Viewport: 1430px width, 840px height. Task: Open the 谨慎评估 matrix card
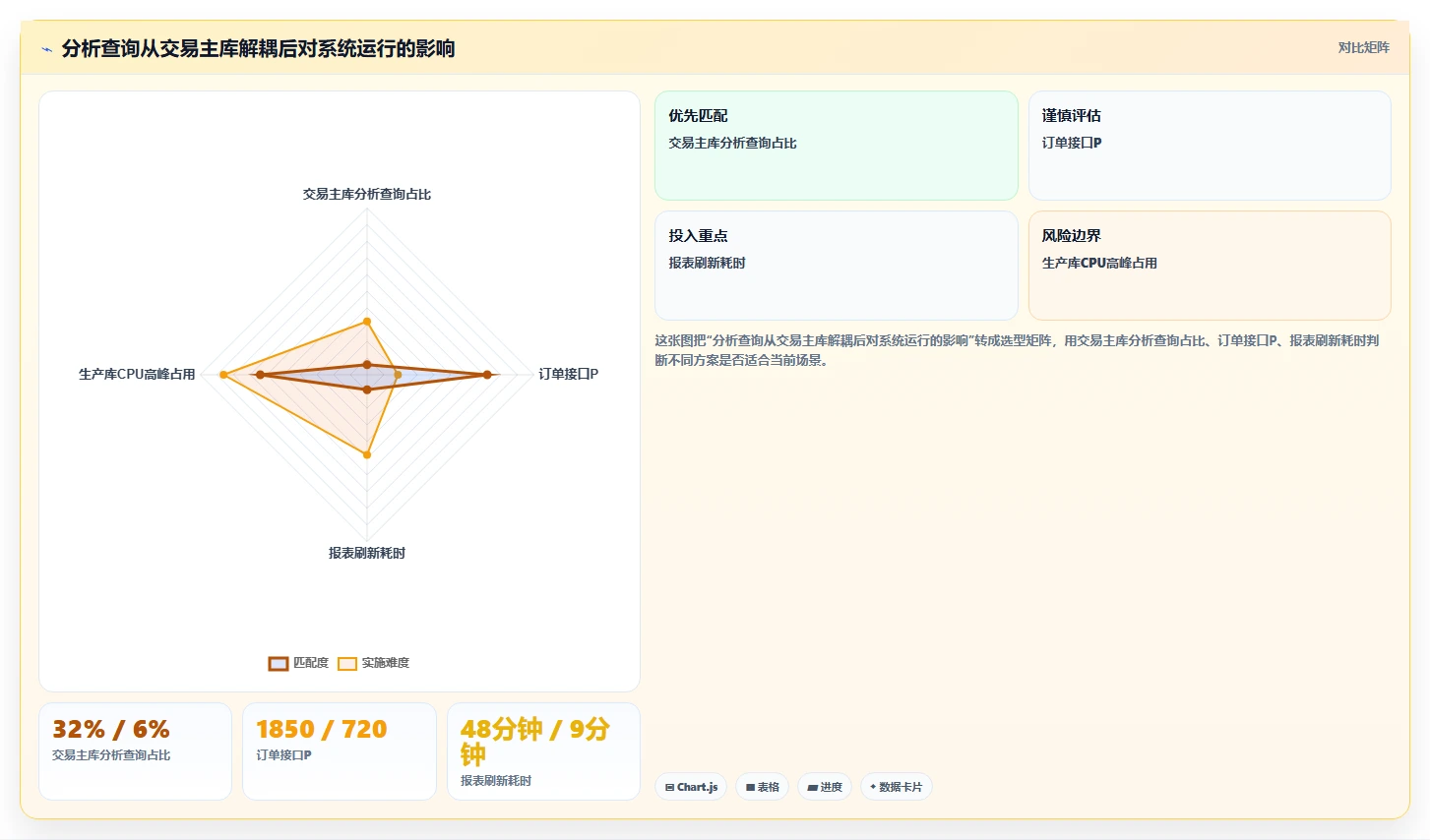1210,146
